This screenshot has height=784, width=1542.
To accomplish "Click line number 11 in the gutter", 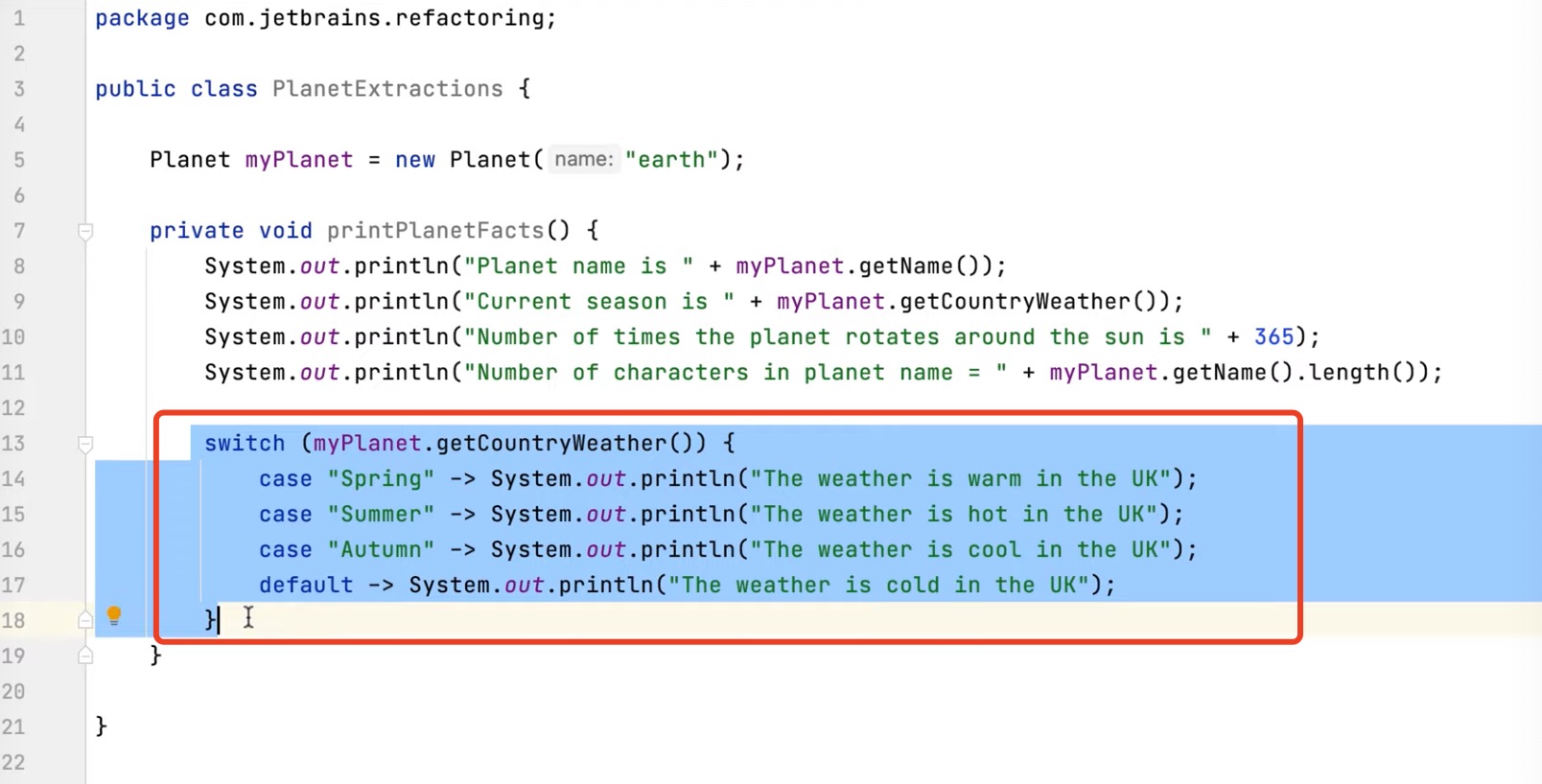I will tap(13, 373).
